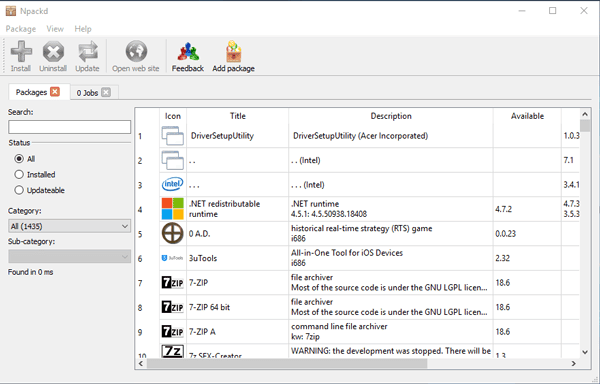
Task: Click the 7-ZIP 64 bit package icon
Action: click(x=173, y=307)
